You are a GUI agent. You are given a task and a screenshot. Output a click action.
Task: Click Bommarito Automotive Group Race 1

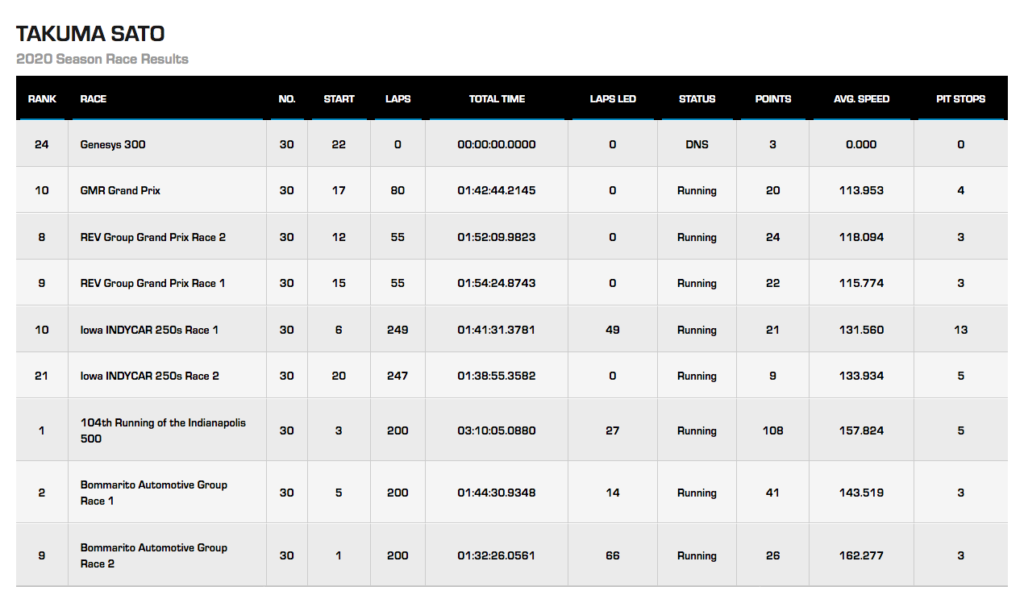pos(153,493)
